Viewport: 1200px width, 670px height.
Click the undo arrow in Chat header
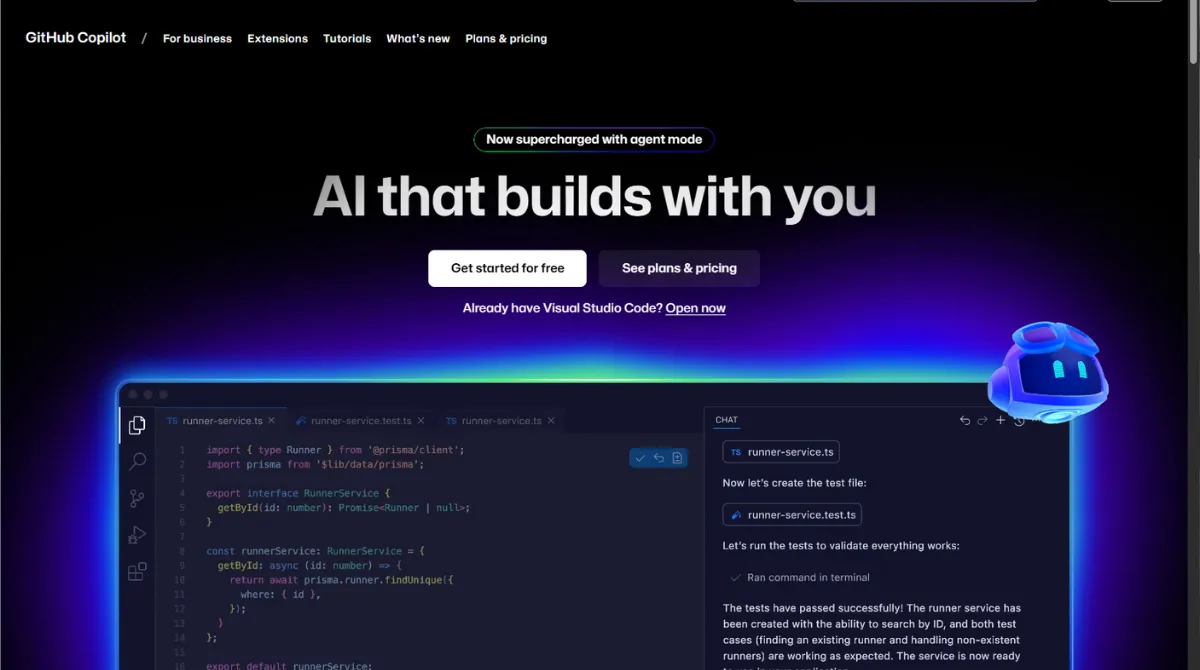(x=965, y=421)
